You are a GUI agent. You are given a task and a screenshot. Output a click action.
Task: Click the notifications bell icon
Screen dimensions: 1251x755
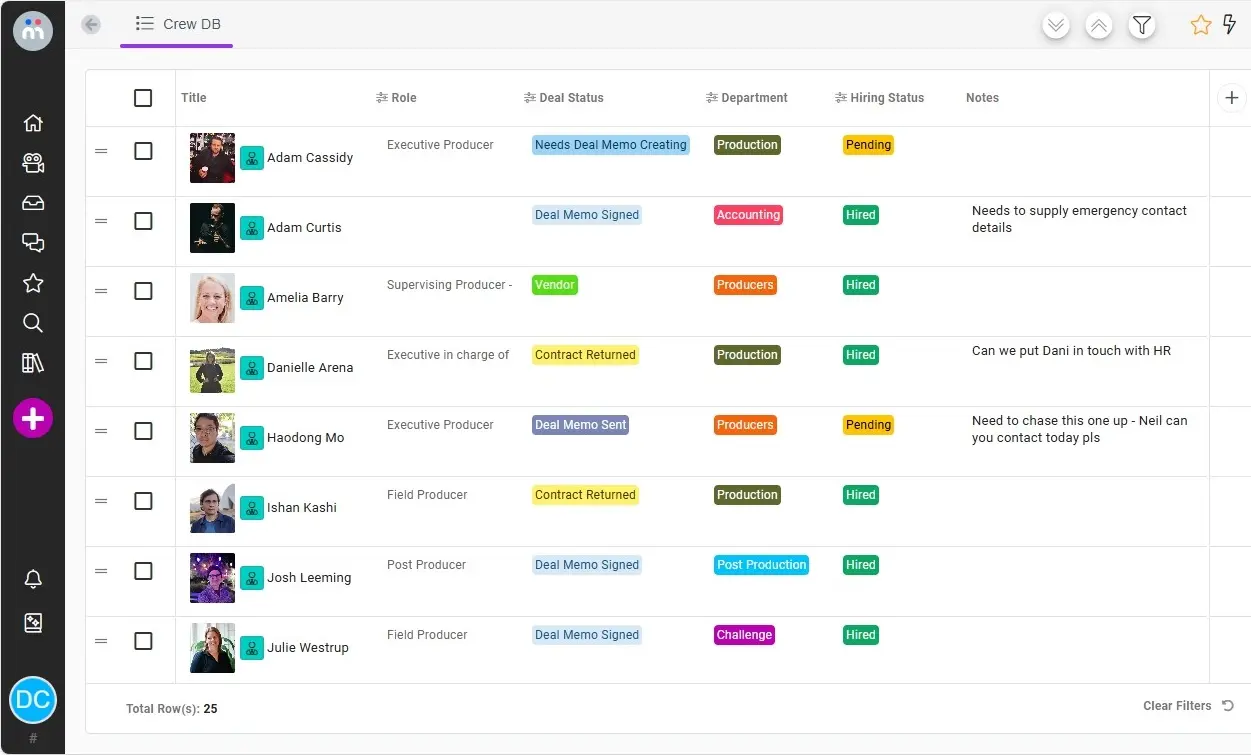pos(33,580)
